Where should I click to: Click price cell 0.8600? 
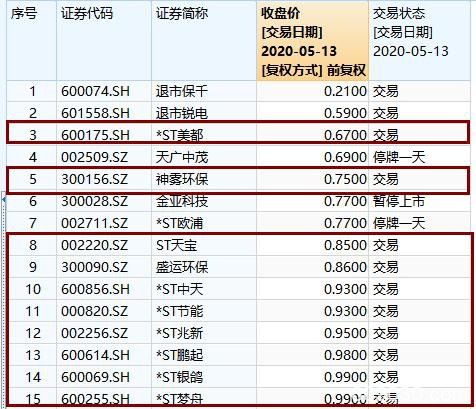point(345,267)
